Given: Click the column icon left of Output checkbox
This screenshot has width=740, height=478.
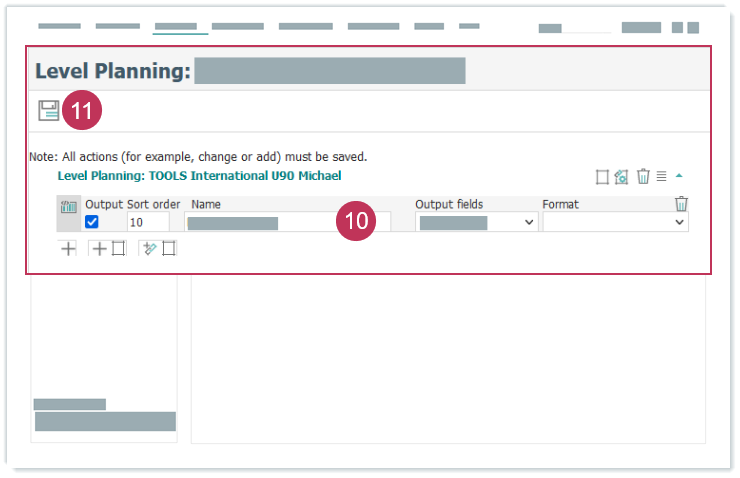Looking at the screenshot, I should 69,208.
